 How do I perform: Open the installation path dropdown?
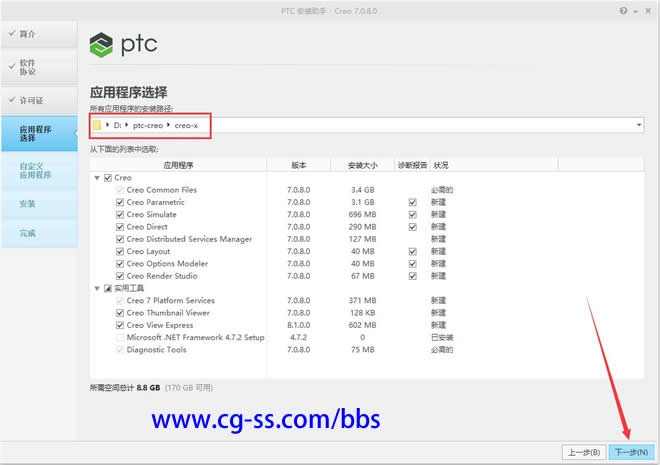[x=639, y=125]
